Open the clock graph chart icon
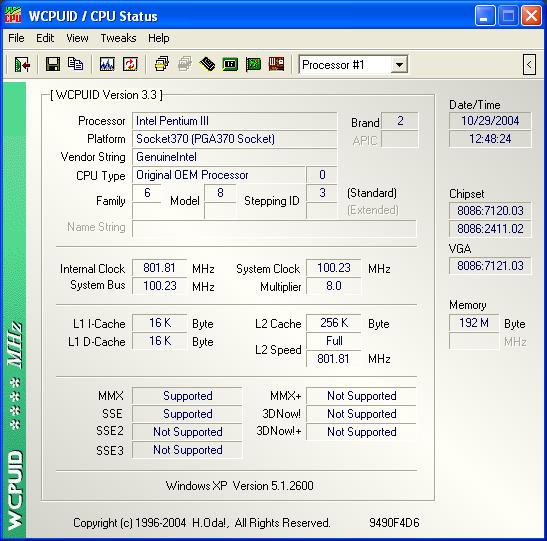This screenshot has height=541, width=547. pyautogui.click(x=107, y=65)
